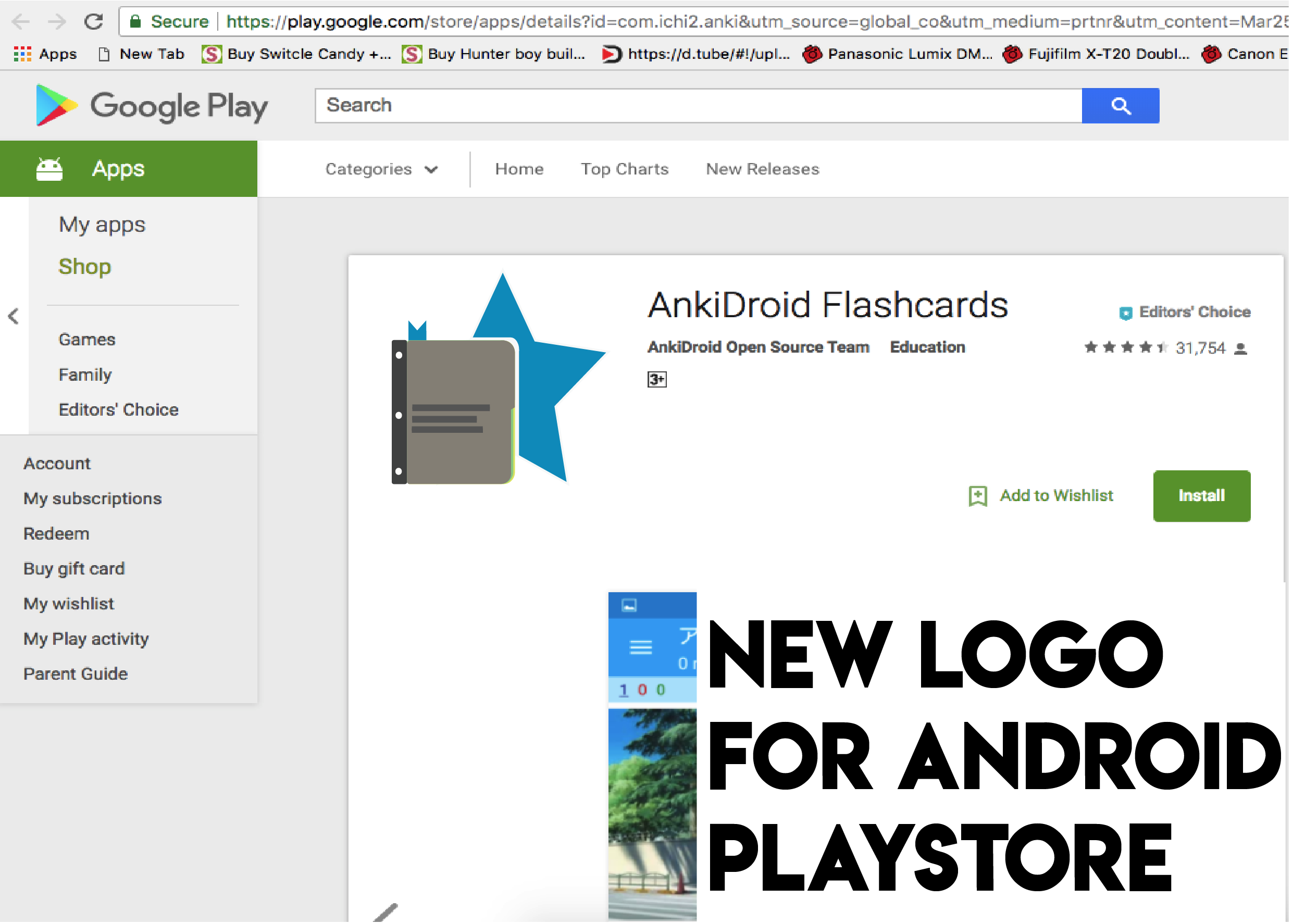Open Buy Hunter boy bookmark
The height and width of the screenshot is (924, 1305).
[494, 55]
